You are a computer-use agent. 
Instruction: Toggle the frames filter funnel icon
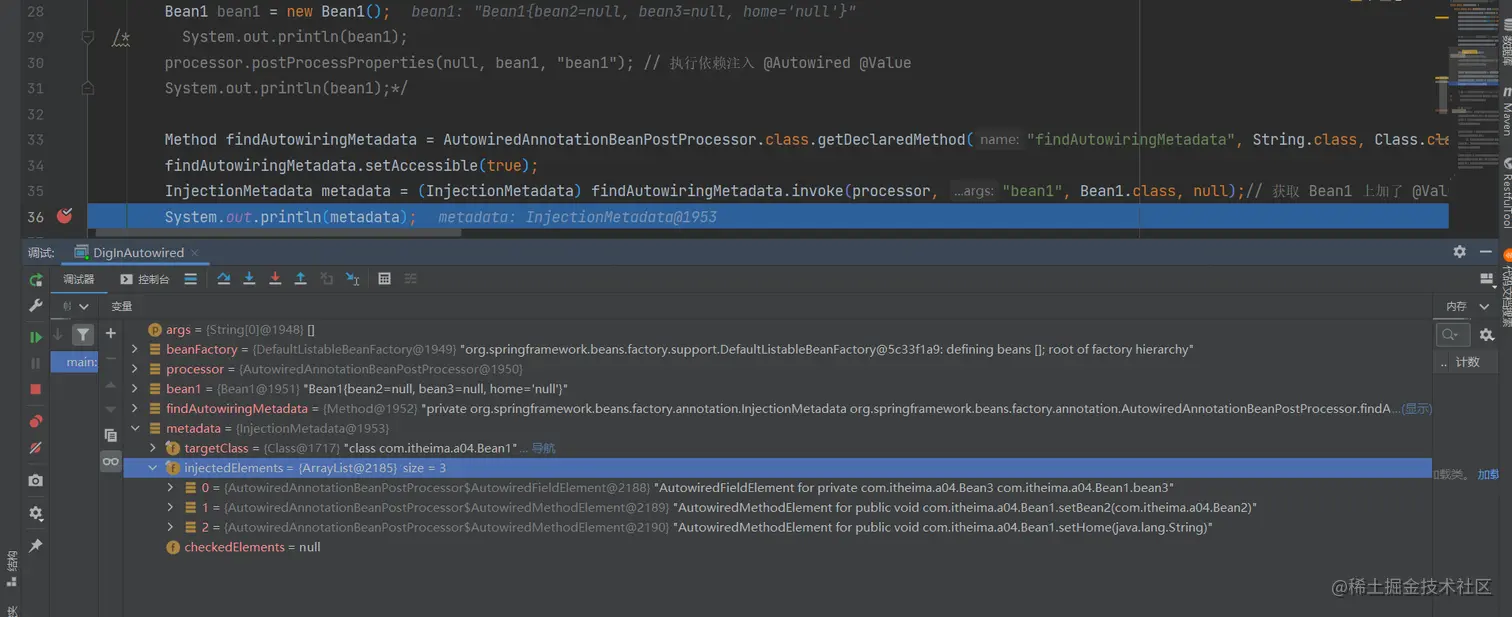(83, 335)
